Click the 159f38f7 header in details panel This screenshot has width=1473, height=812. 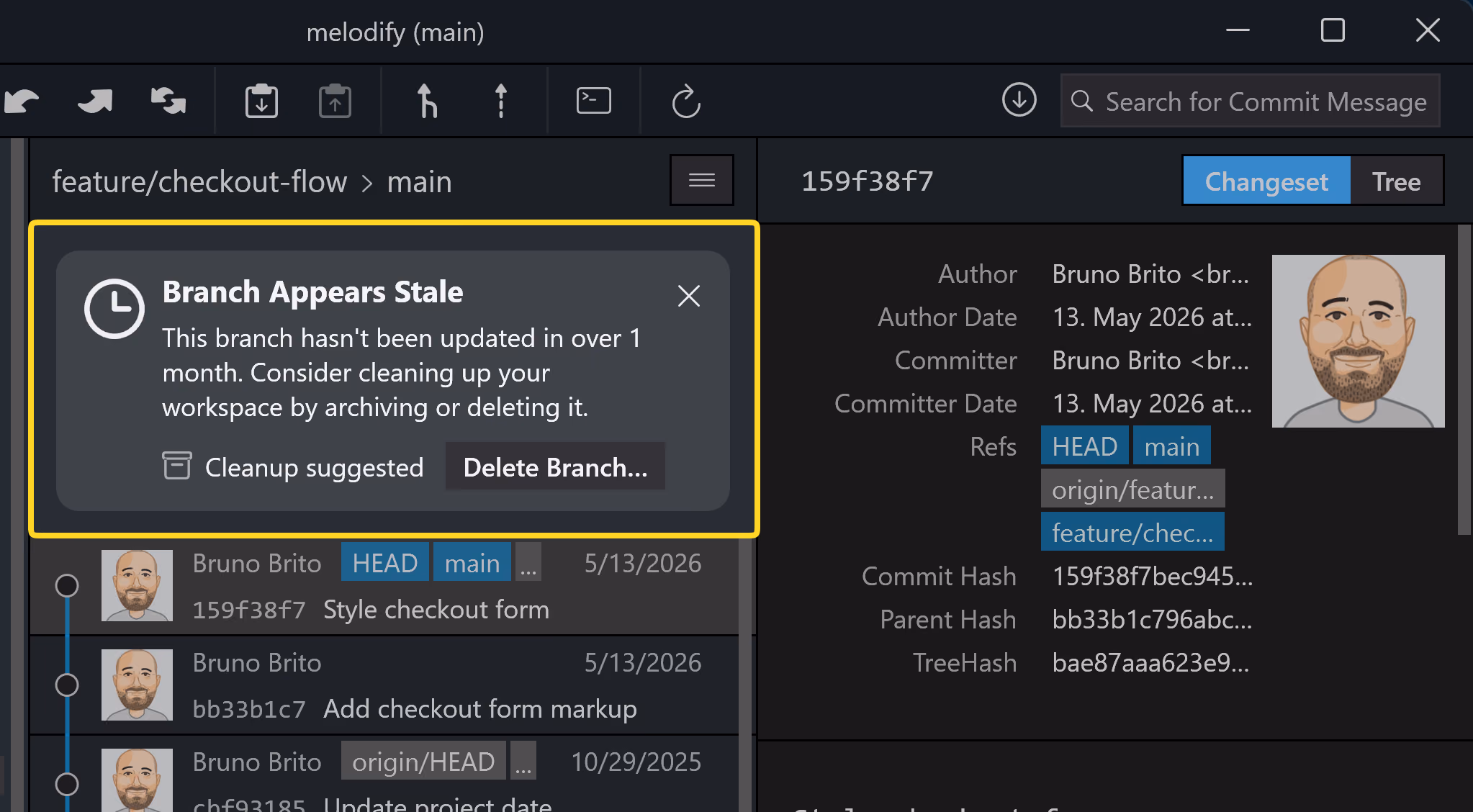click(x=867, y=181)
